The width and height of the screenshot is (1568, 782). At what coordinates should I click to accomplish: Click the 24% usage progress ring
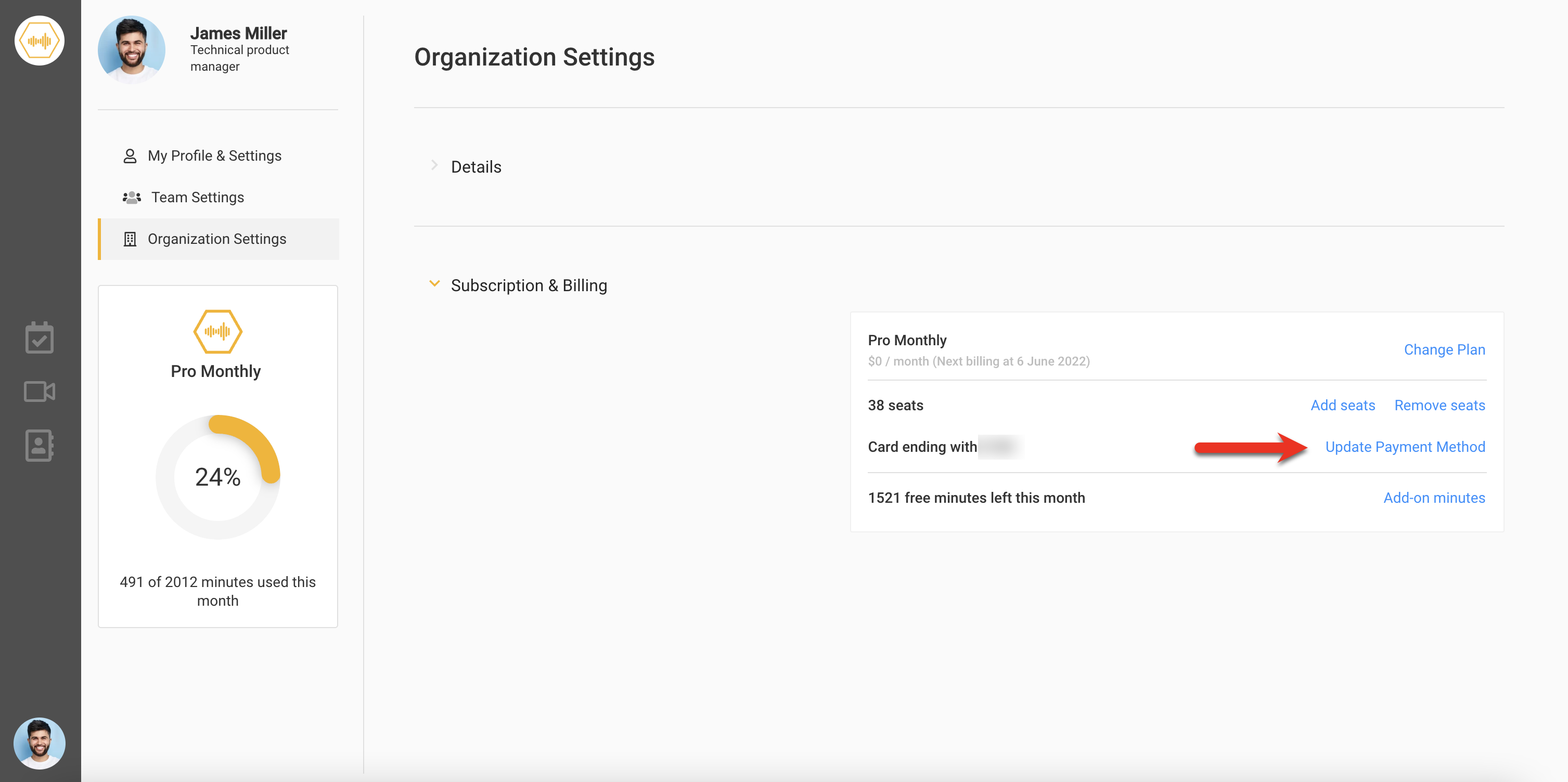tap(217, 476)
